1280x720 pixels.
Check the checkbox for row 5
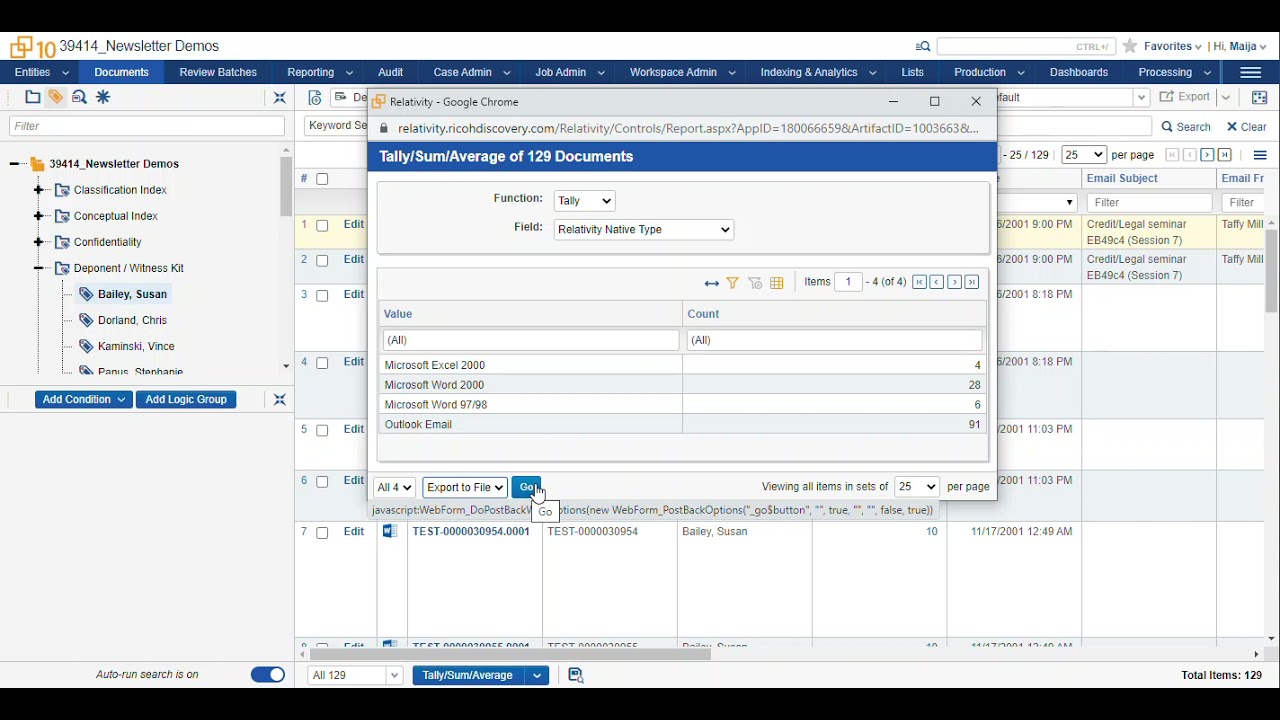pyautogui.click(x=322, y=431)
